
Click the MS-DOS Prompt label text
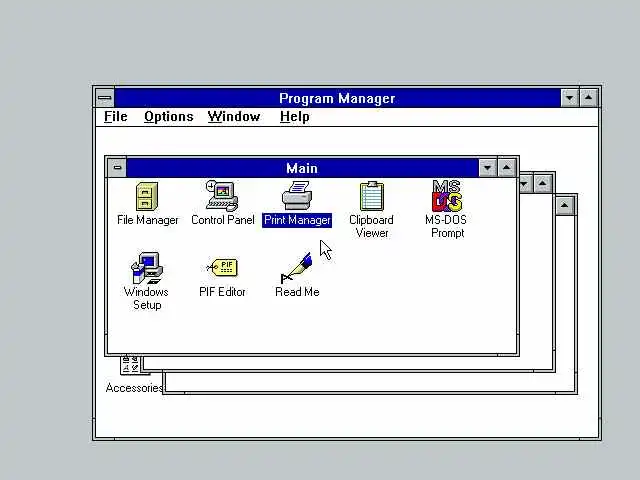[x=447, y=227]
